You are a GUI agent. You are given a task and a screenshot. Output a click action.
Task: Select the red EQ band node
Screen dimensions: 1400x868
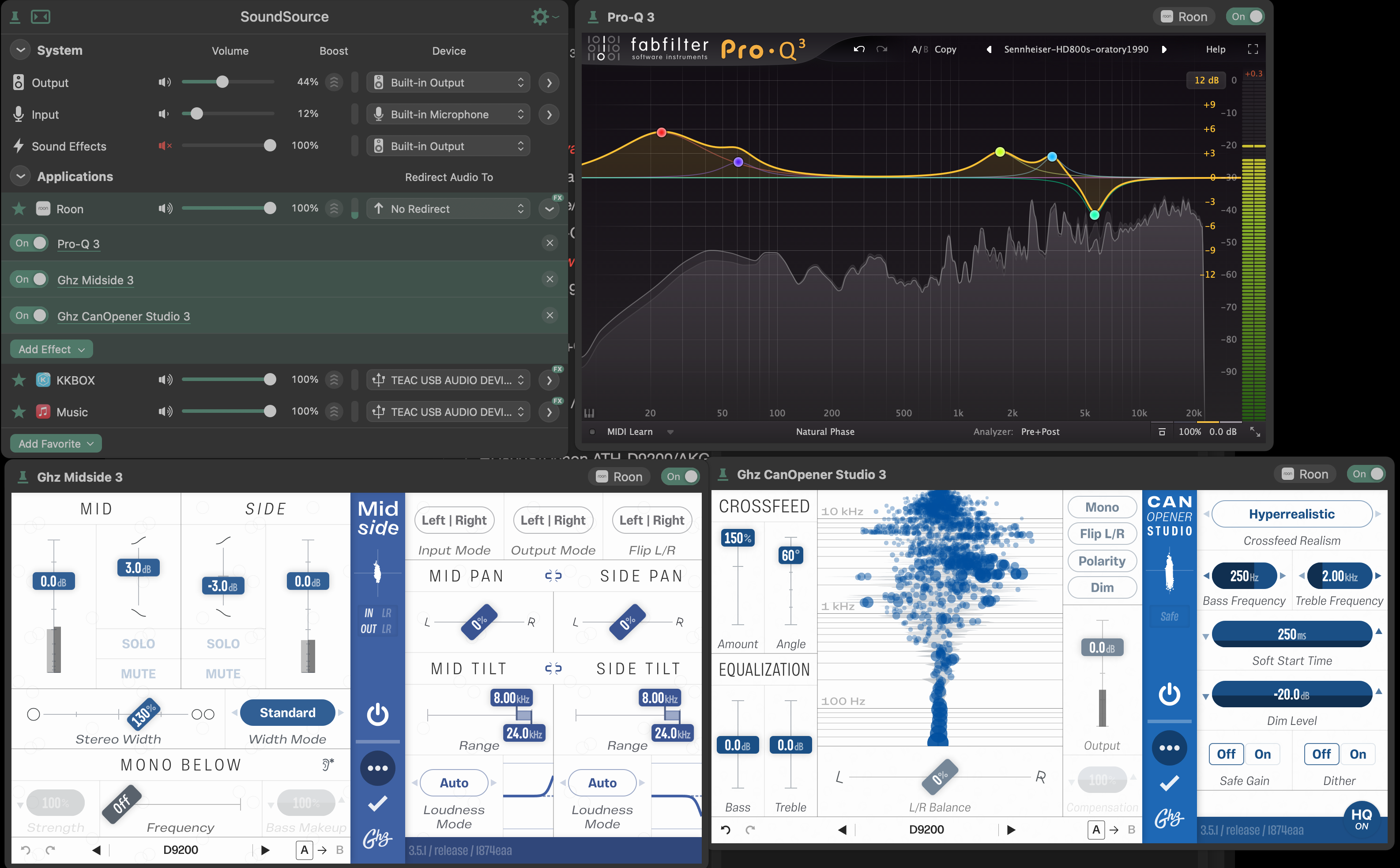coord(661,132)
